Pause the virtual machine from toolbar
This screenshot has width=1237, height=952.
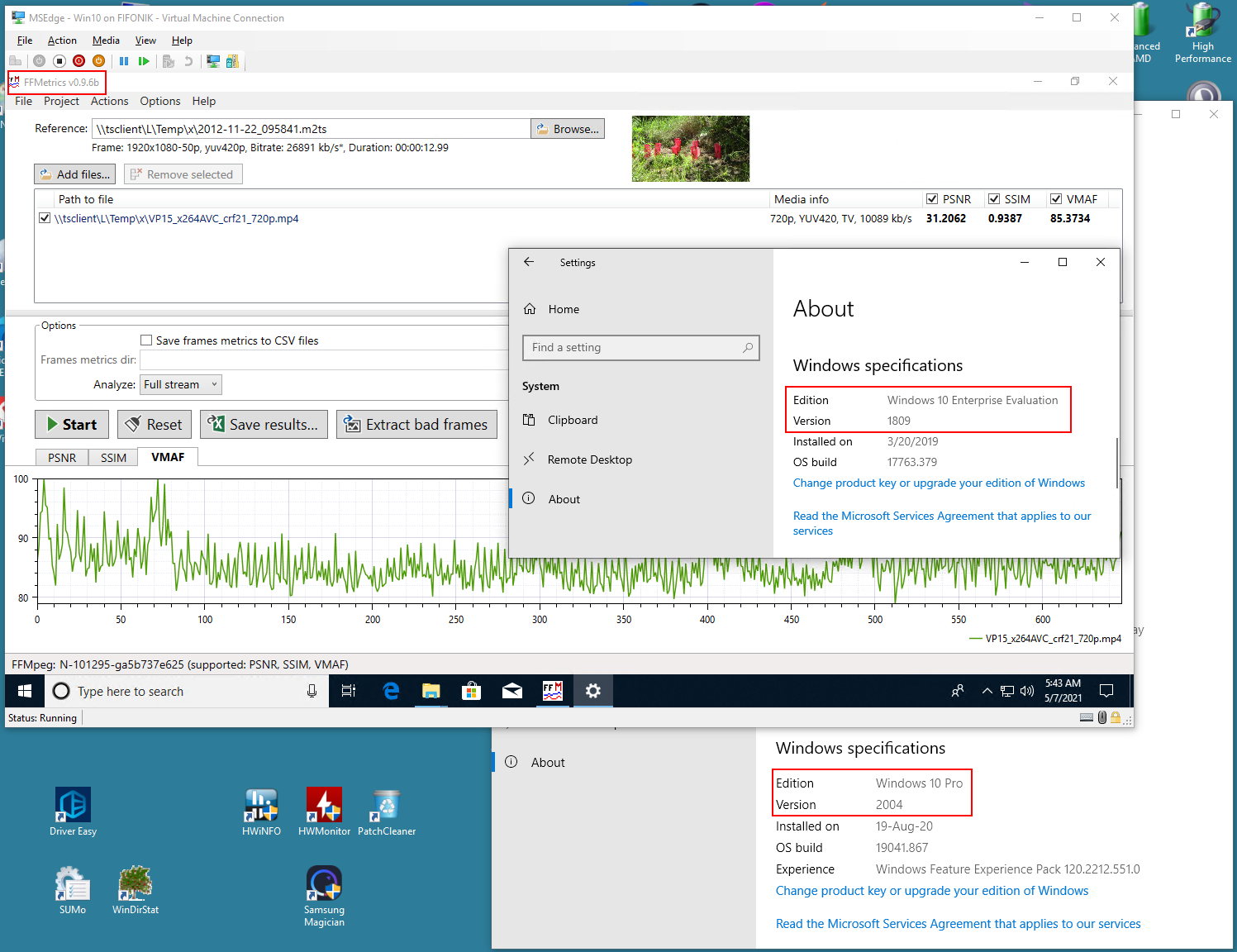[124, 60]
